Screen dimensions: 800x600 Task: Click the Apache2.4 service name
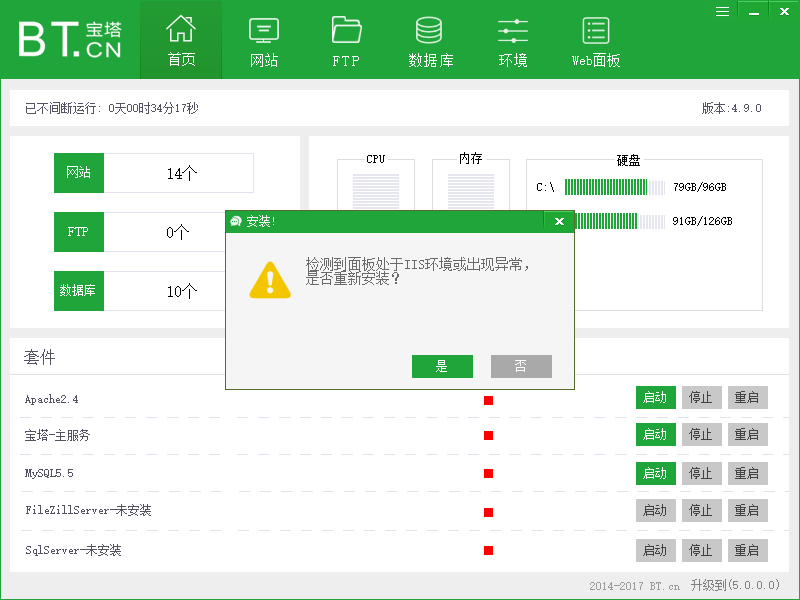point(52,399)
